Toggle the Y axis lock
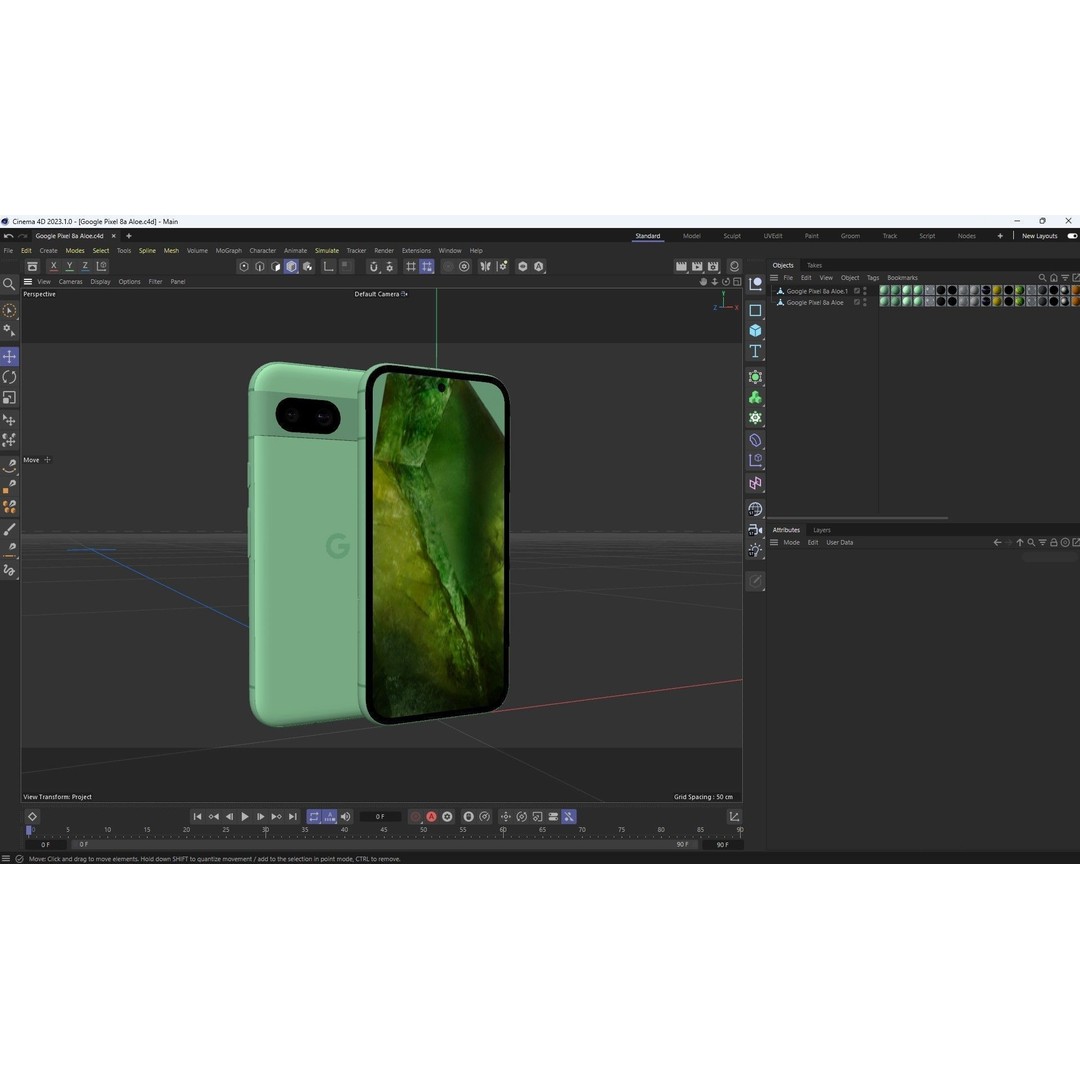 (70, 267)
